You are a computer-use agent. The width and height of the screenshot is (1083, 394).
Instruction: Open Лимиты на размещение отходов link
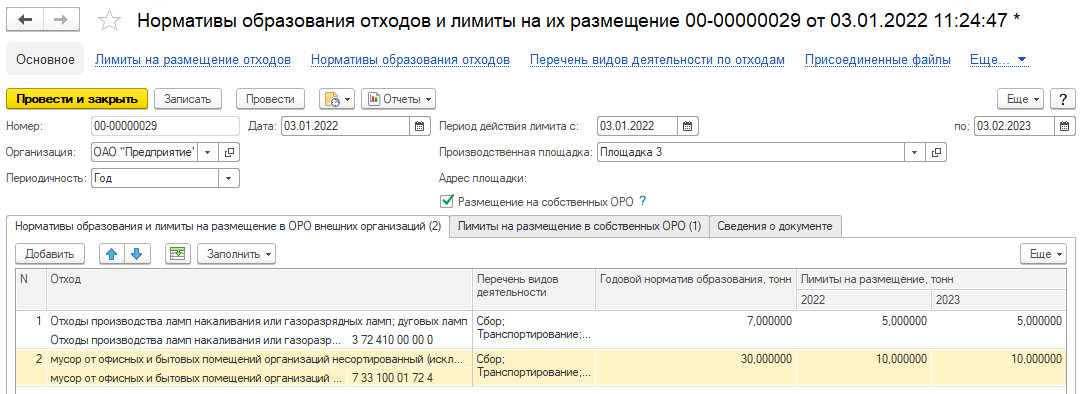point(193,59)
